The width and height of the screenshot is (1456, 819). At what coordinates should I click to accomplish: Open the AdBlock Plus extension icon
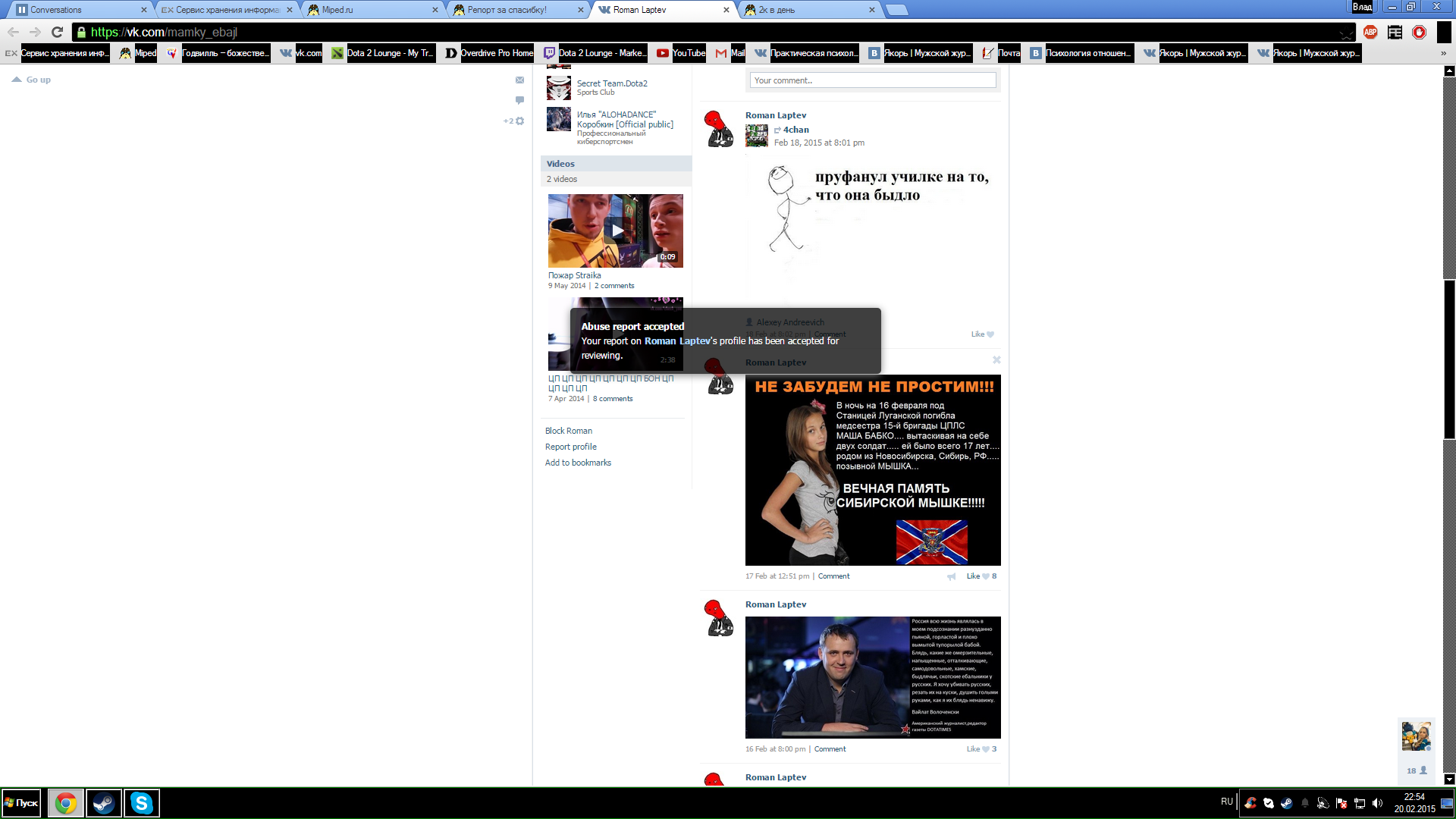pos(1370,32)
